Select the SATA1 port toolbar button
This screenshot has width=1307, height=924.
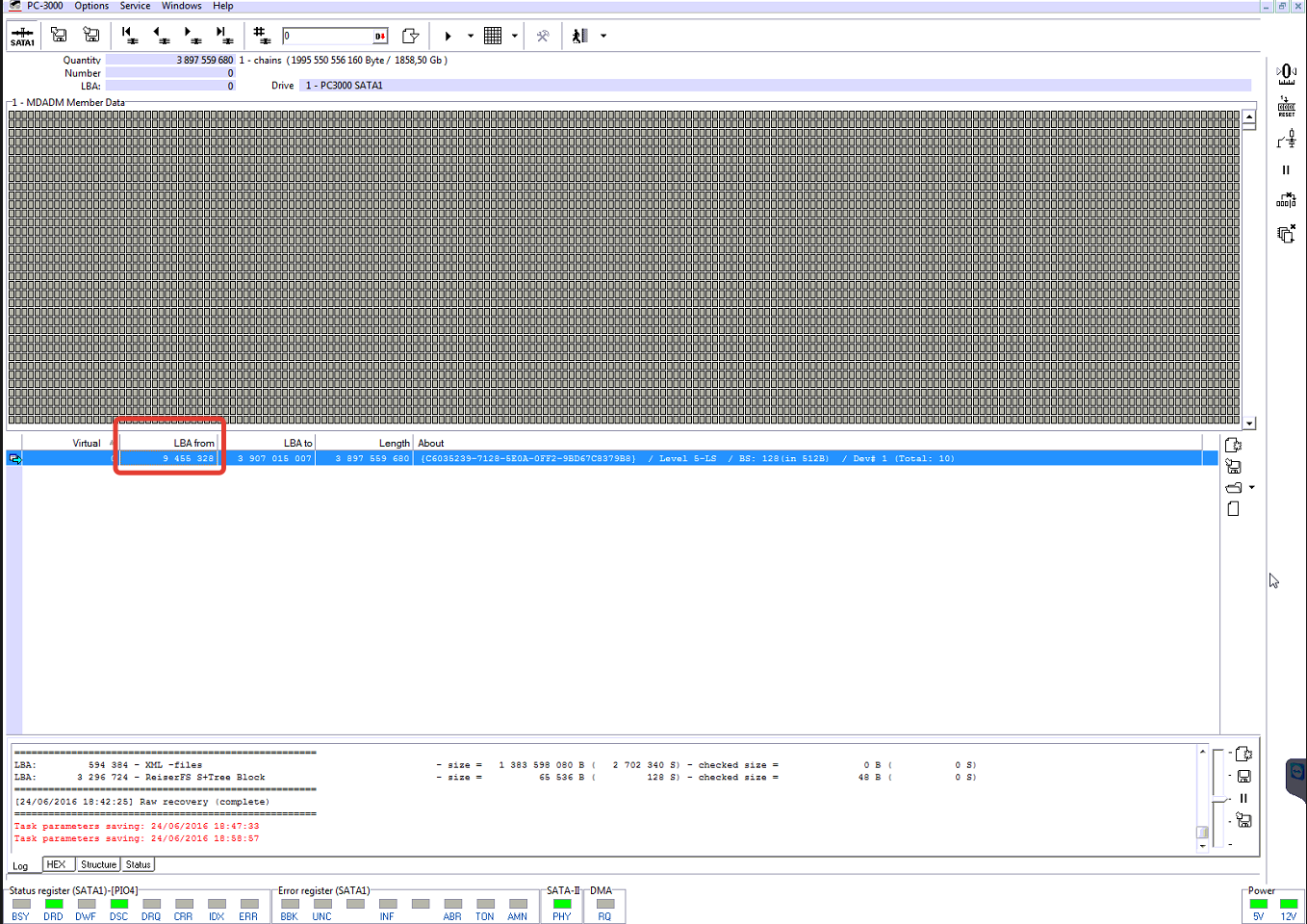(x=22, y=37)
